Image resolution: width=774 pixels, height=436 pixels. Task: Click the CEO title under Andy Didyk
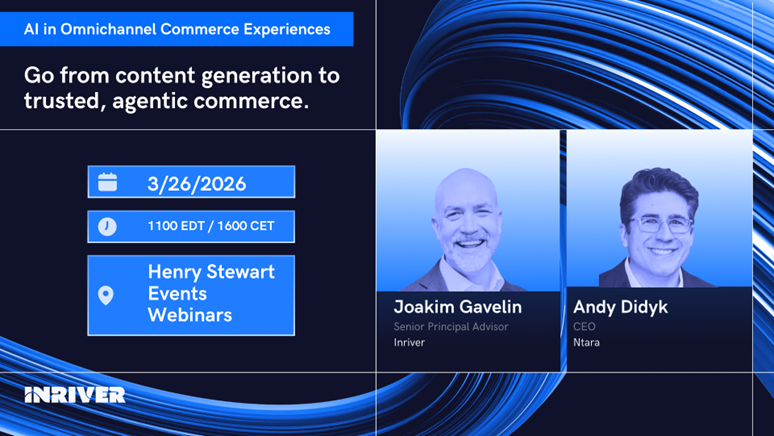584,326
